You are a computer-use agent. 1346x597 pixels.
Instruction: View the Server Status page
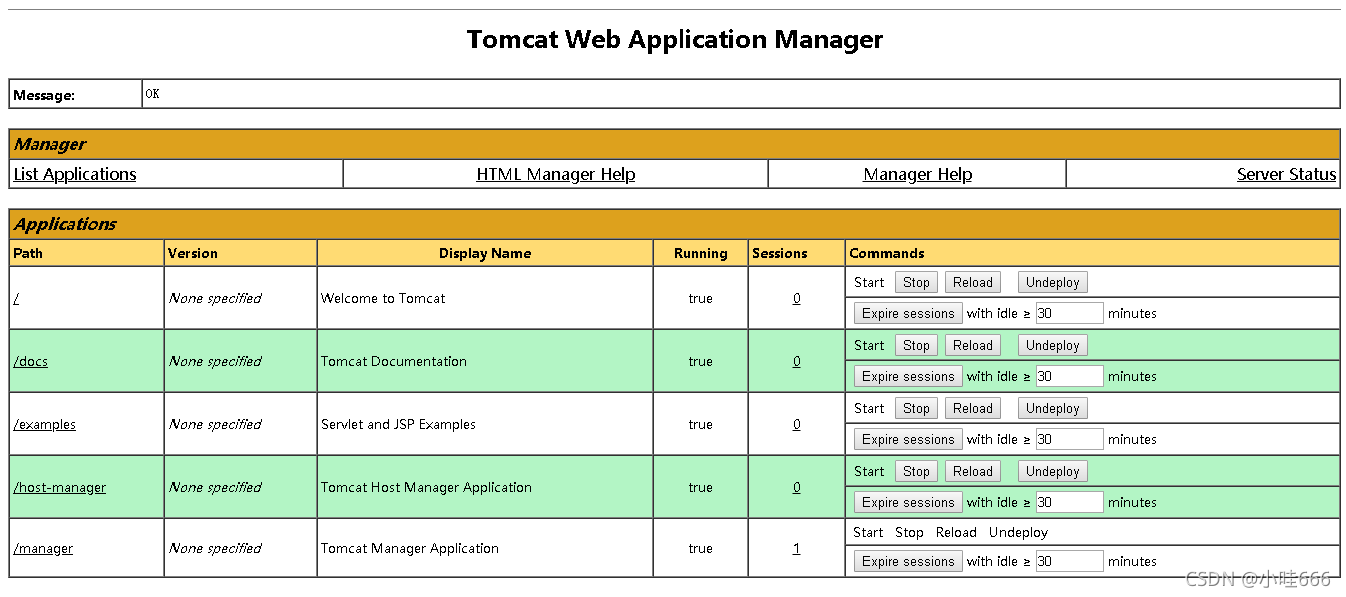pyautogui.click(x=1286, y=174)
